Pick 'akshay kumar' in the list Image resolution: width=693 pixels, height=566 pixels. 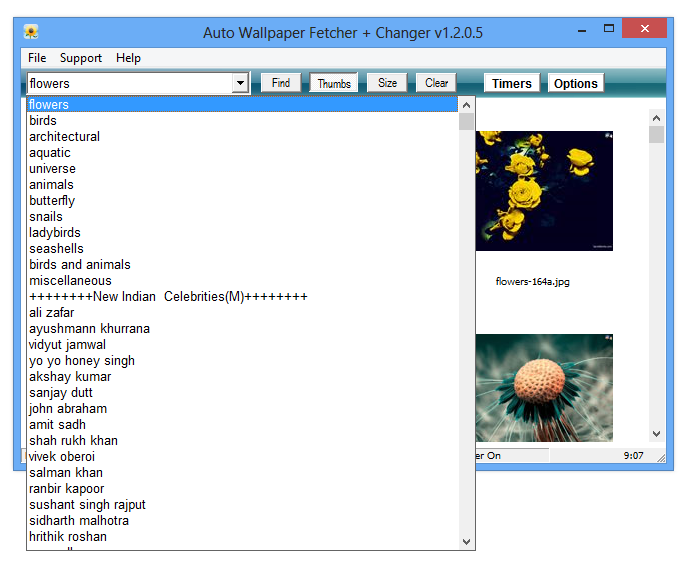click(x=243, y=376)
